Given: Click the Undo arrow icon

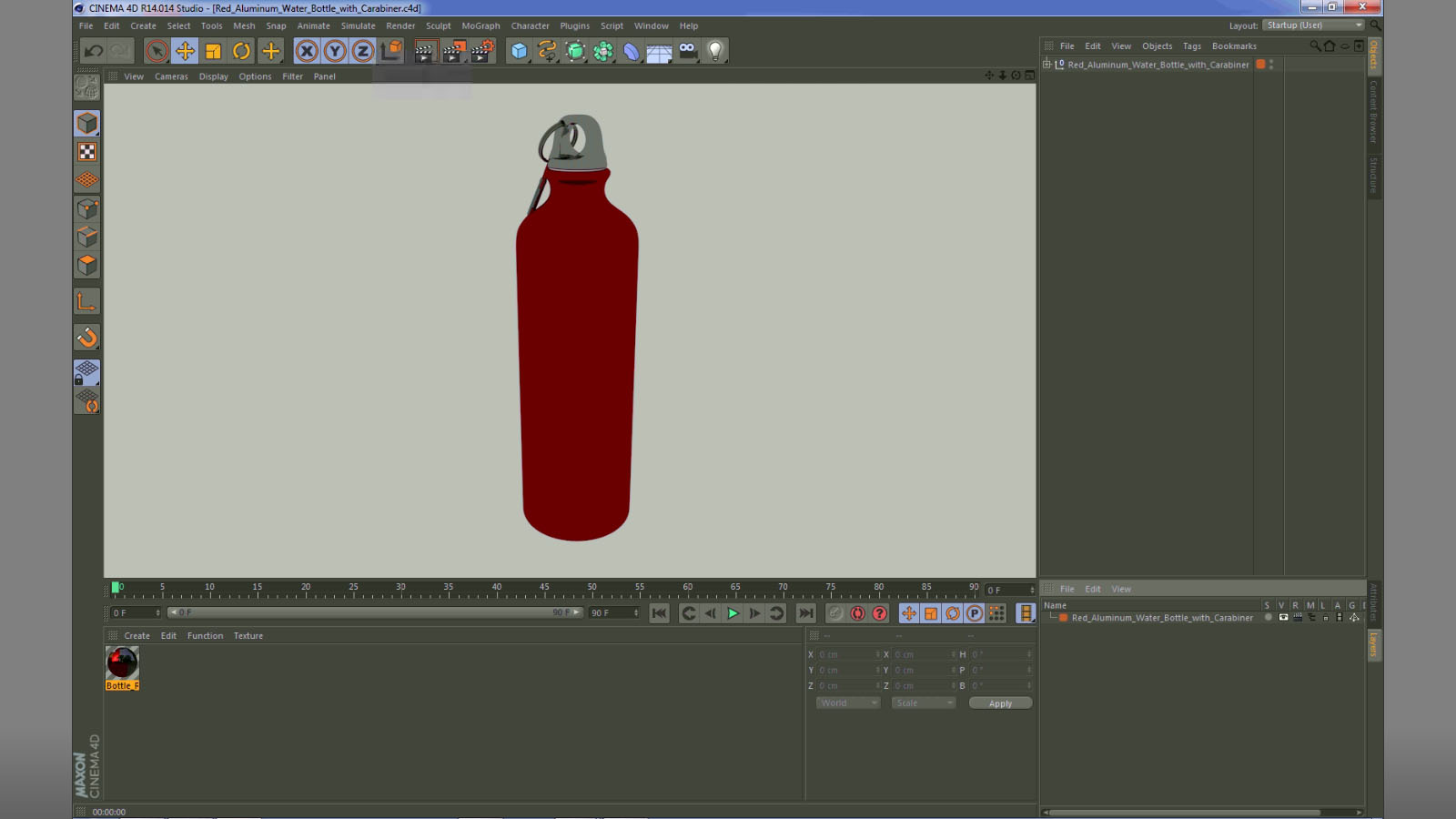Looking at the screenshot, I should click(x=93, y=51).
